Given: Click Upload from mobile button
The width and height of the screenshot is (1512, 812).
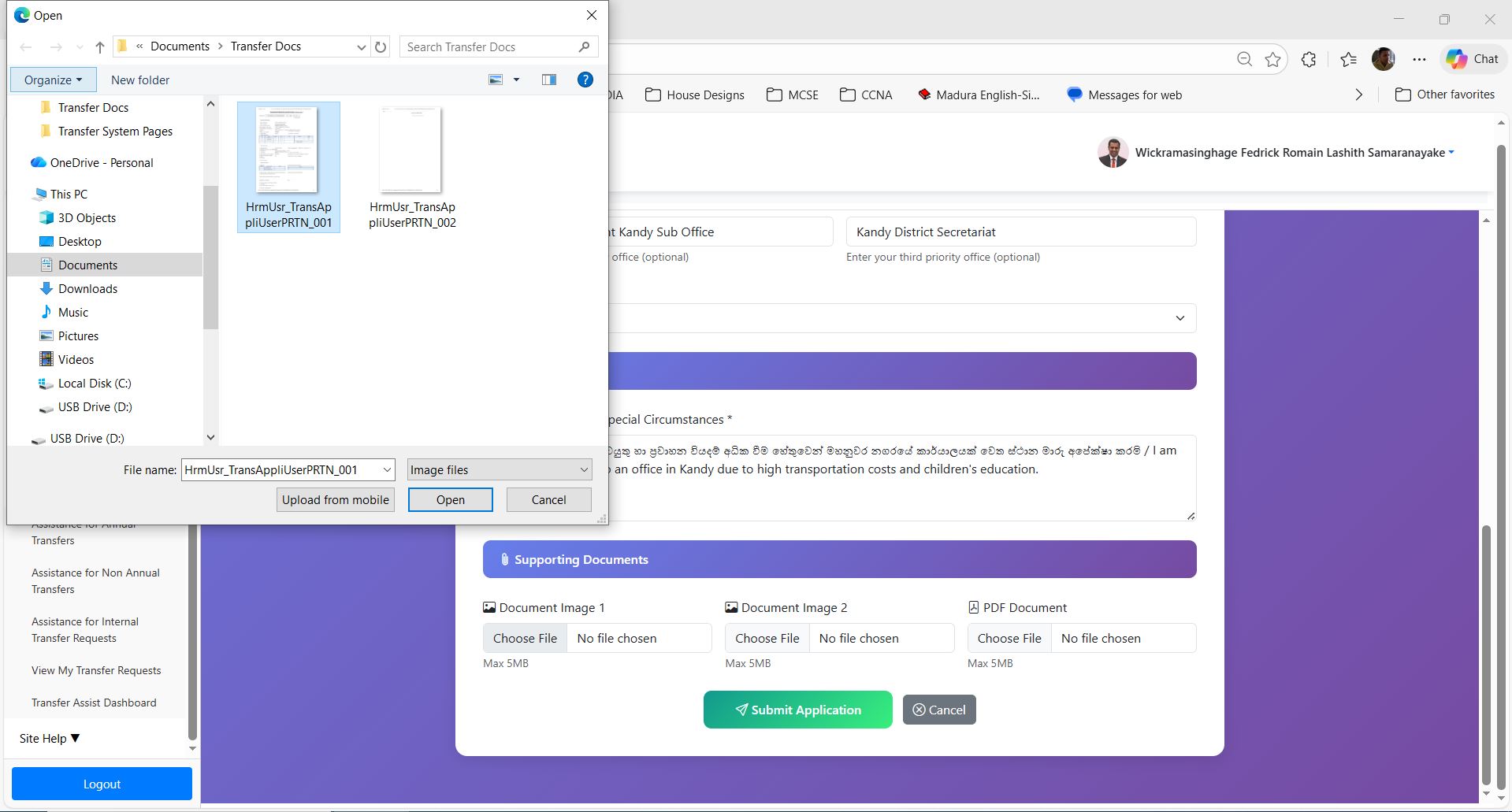Looking at the screenshot, I should click(x=336, y=500).
